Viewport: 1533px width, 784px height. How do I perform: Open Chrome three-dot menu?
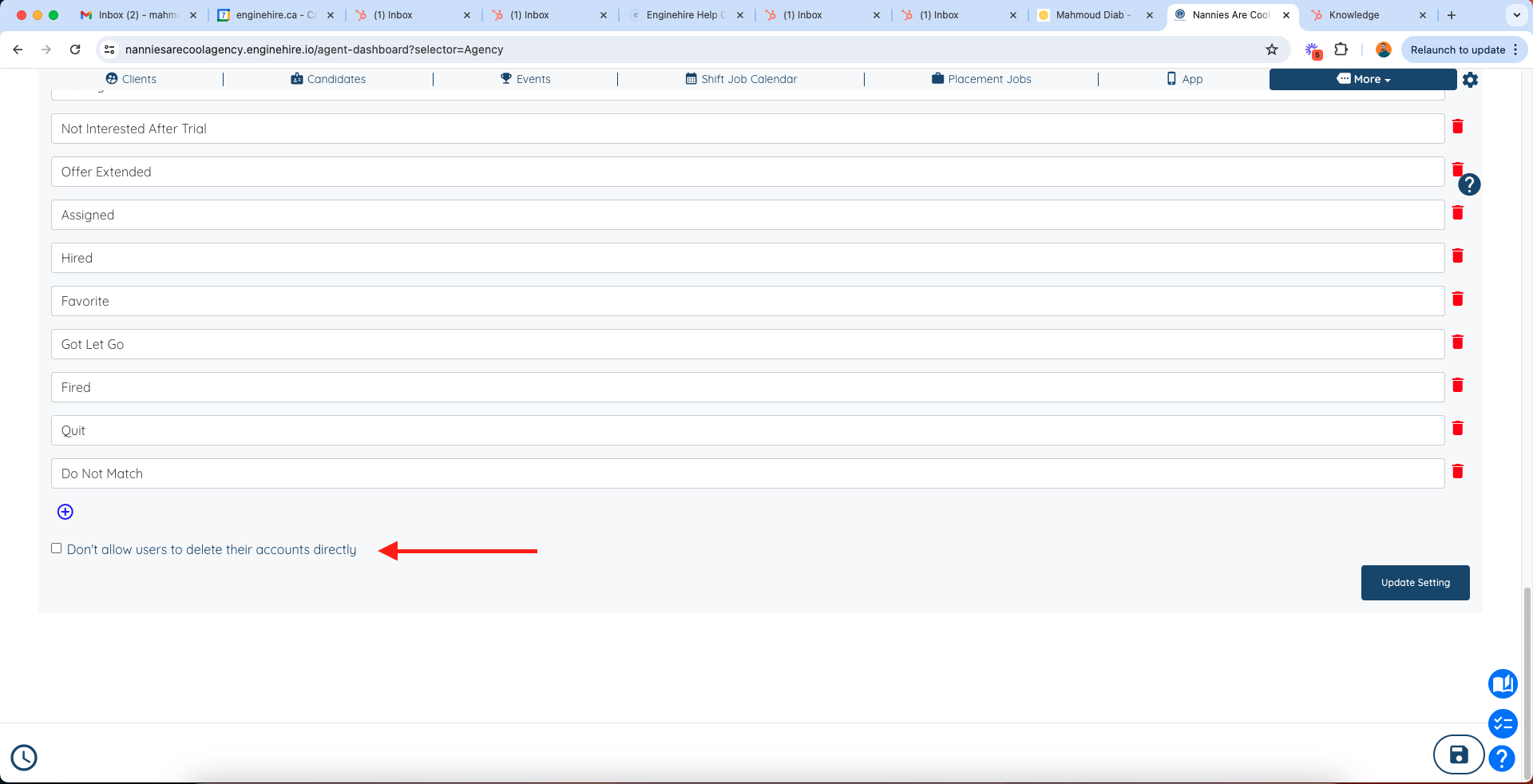point(1515,49)
